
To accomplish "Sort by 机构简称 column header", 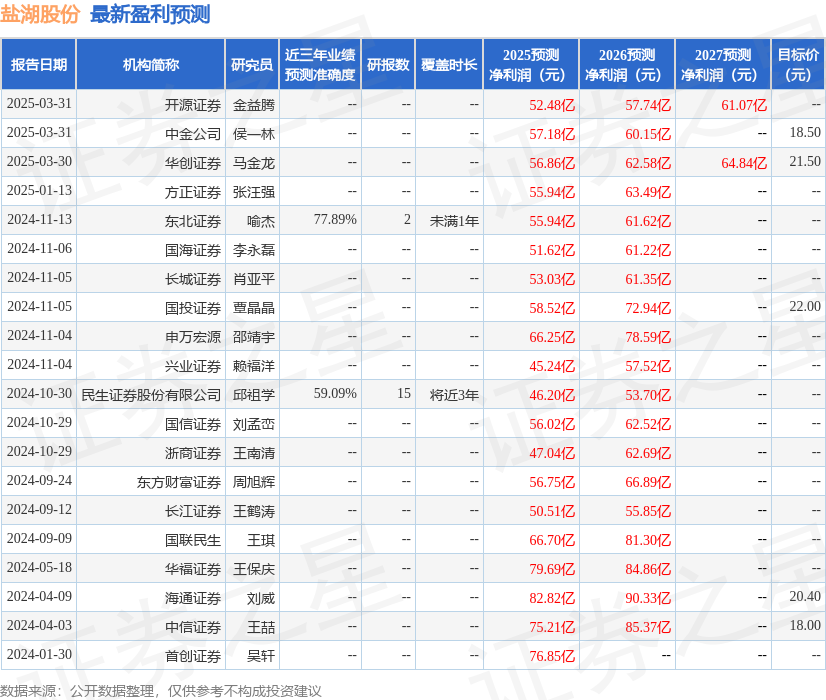I will pyautogui.click(x=151, y=64).
